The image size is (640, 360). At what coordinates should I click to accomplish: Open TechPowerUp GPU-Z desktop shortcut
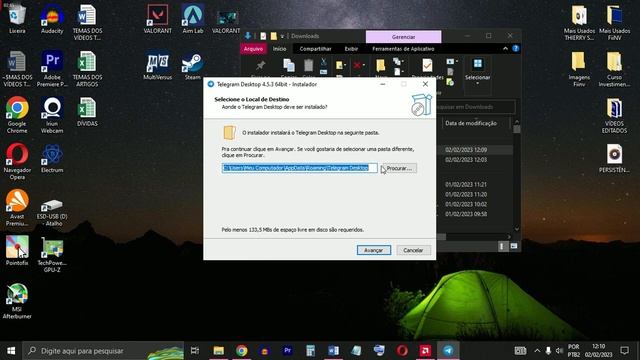(52, 254)
